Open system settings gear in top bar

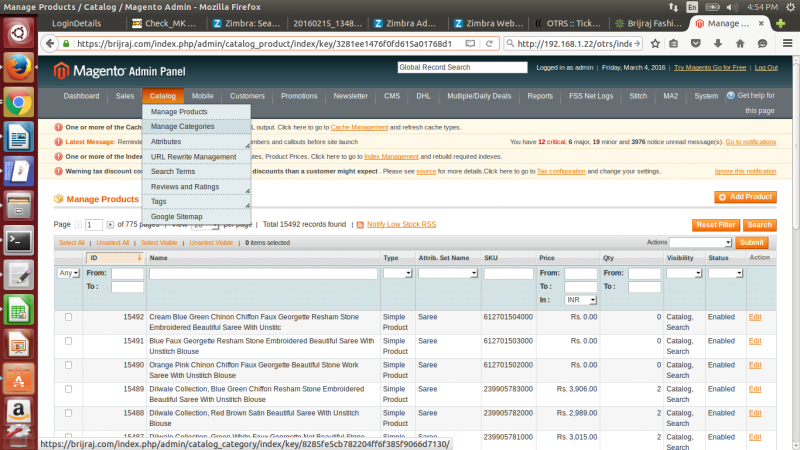point(791,7)
